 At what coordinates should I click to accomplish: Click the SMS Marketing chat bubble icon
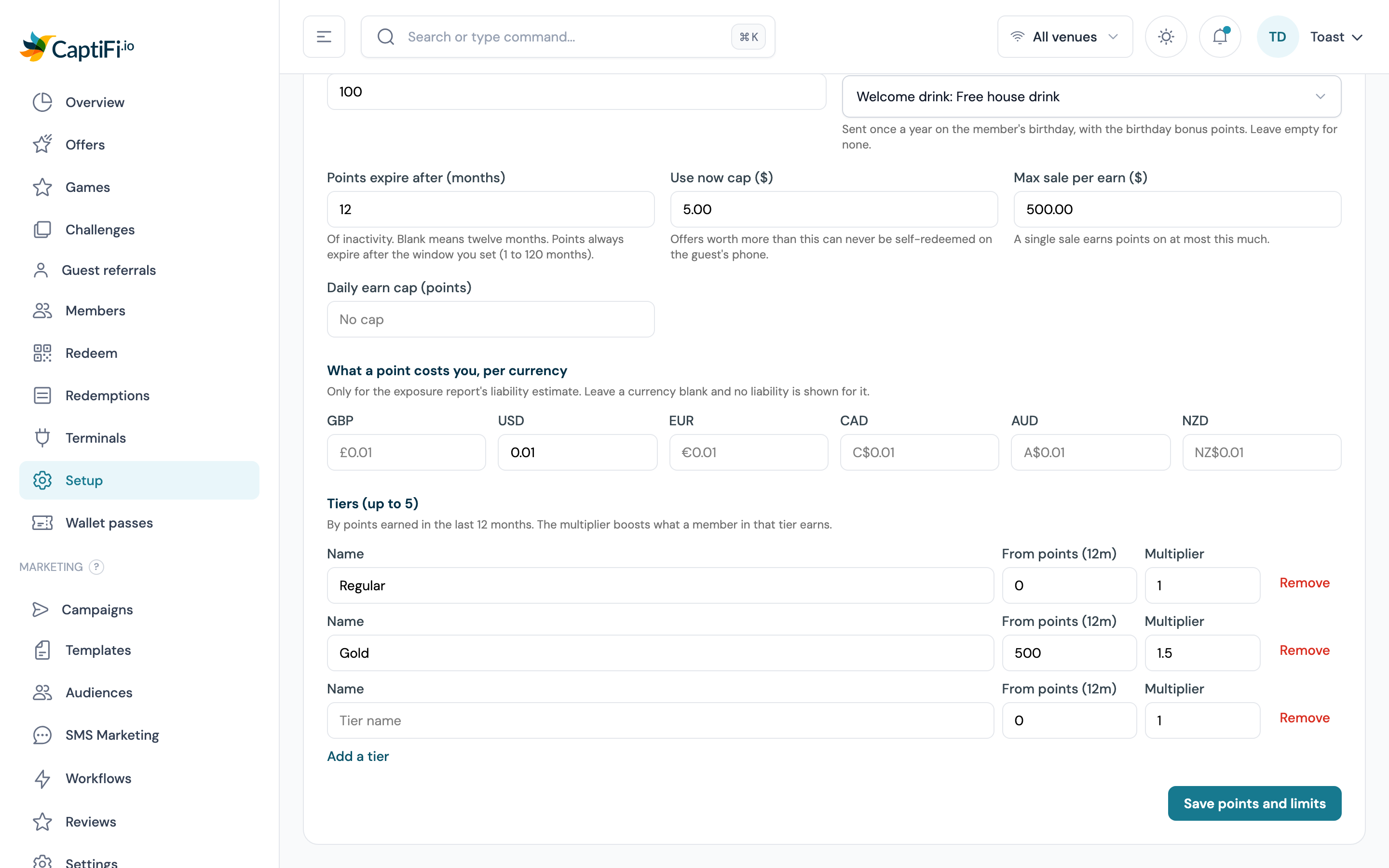42,735
